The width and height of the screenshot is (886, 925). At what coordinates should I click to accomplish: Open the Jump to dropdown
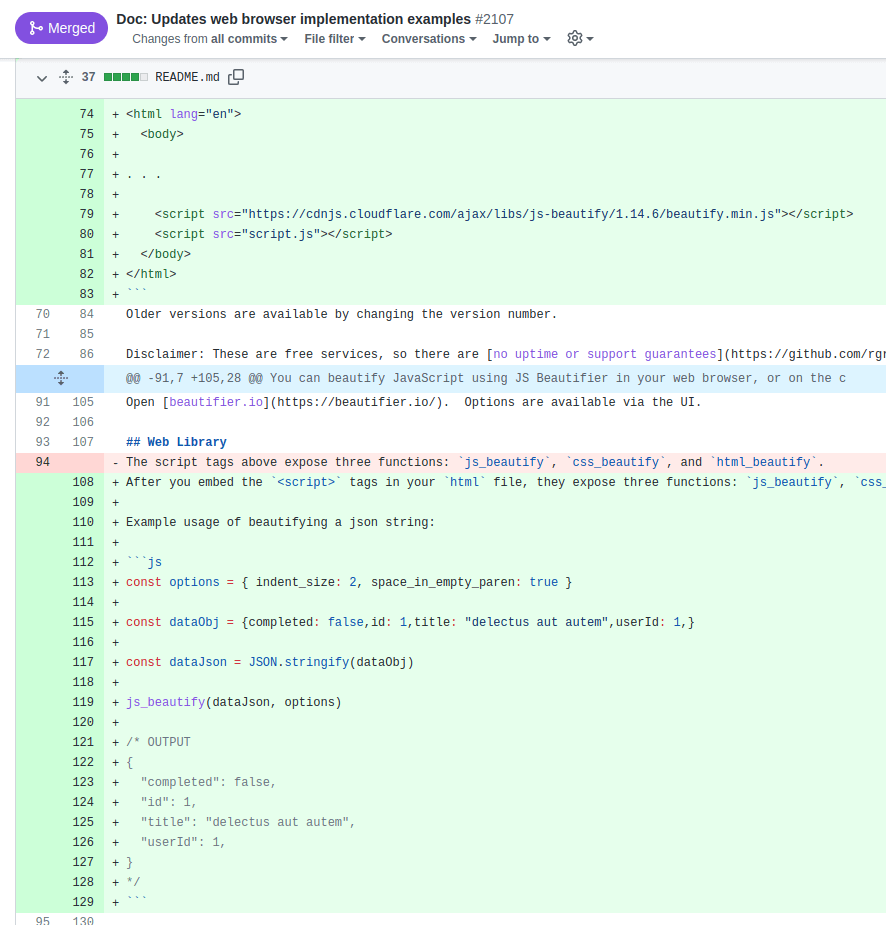coord(521,39)
